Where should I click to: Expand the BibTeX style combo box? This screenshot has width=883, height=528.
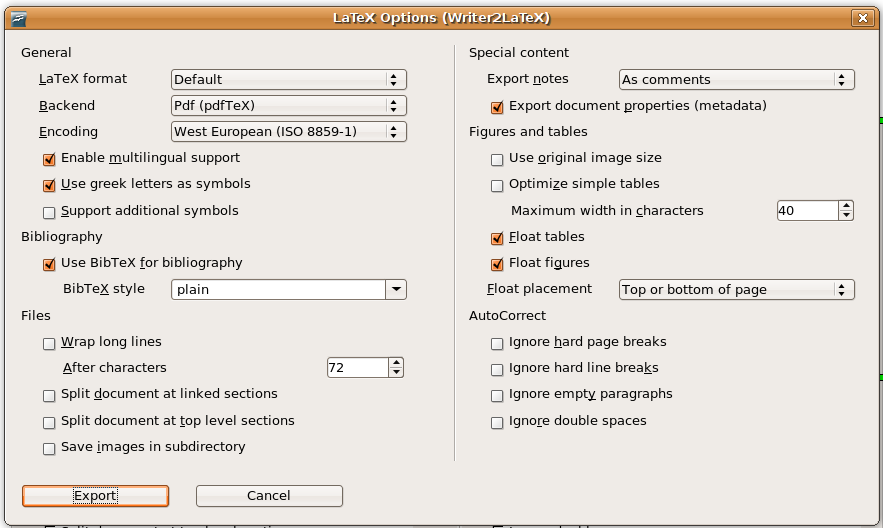(396, 290)
